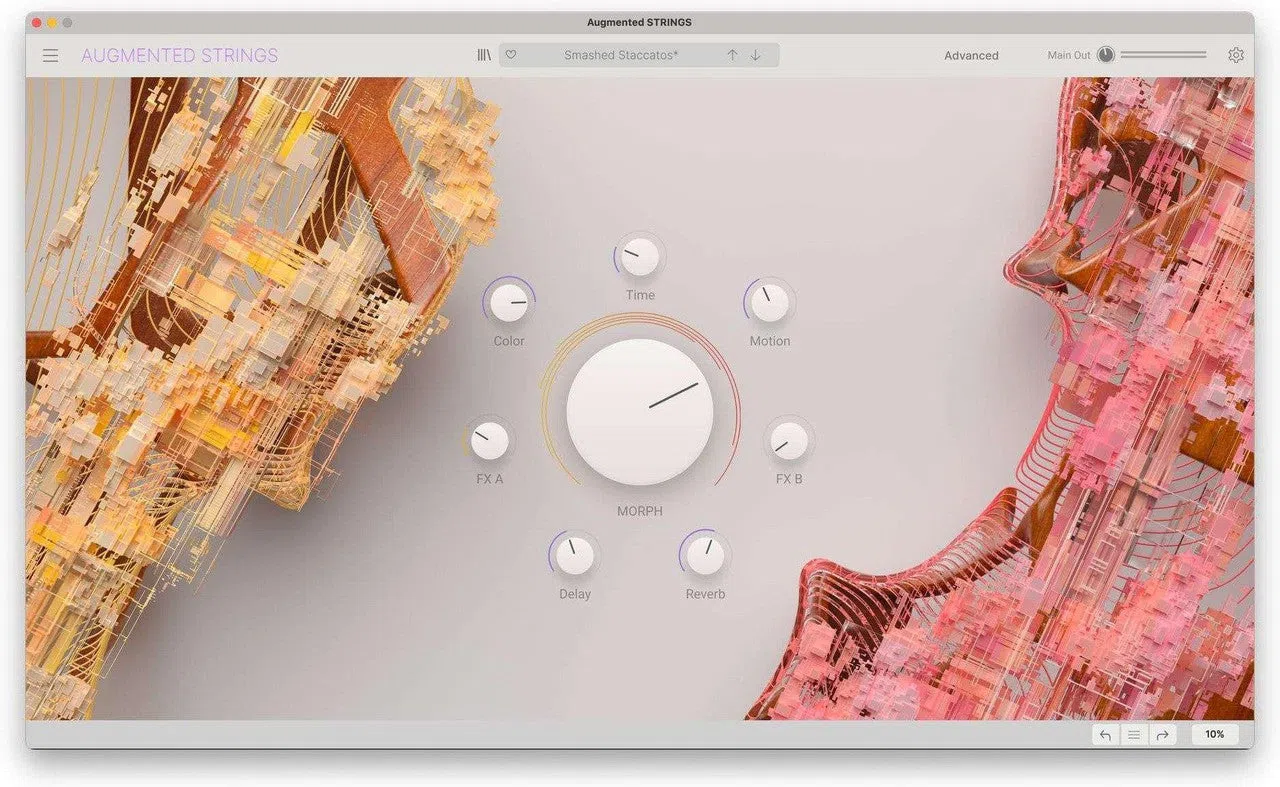Viewport: 1280px width, 787px height.
Task: Favorite the preset with the heart icon
Action: click(x=511, y=55)
